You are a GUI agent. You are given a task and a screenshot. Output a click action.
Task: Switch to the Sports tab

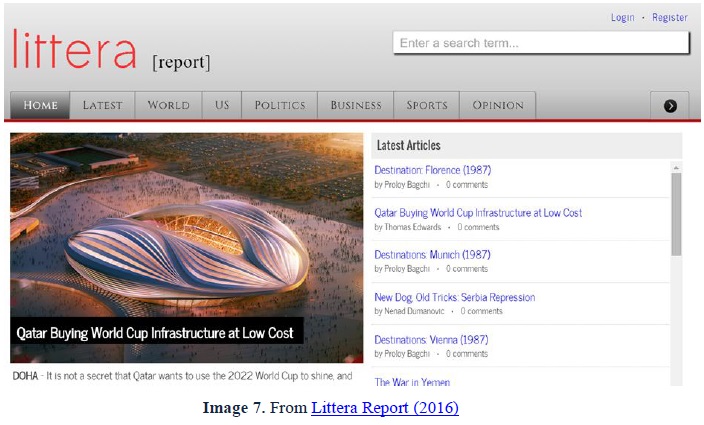[x=427, y=105]
